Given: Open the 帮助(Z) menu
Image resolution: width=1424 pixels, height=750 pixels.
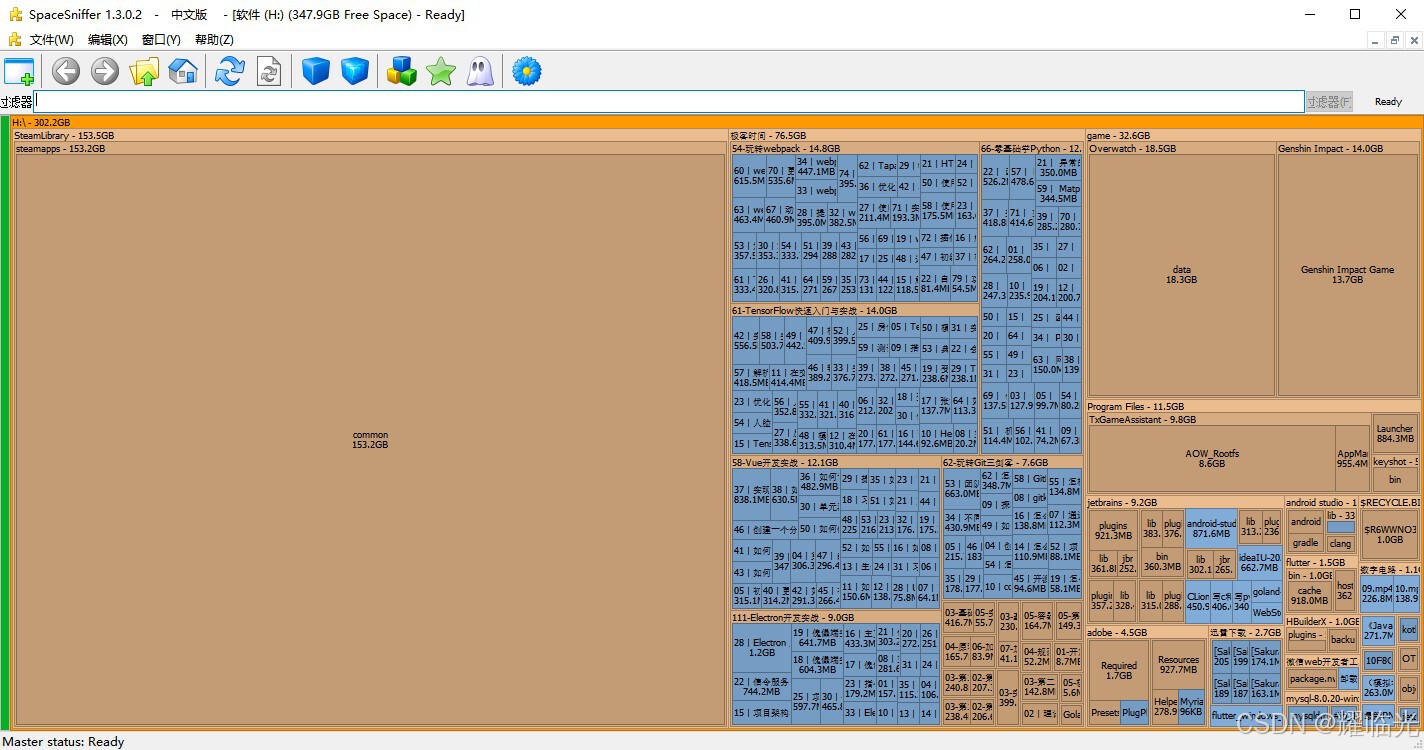Looking at the screenshot, I should click(x=214, y=40).
